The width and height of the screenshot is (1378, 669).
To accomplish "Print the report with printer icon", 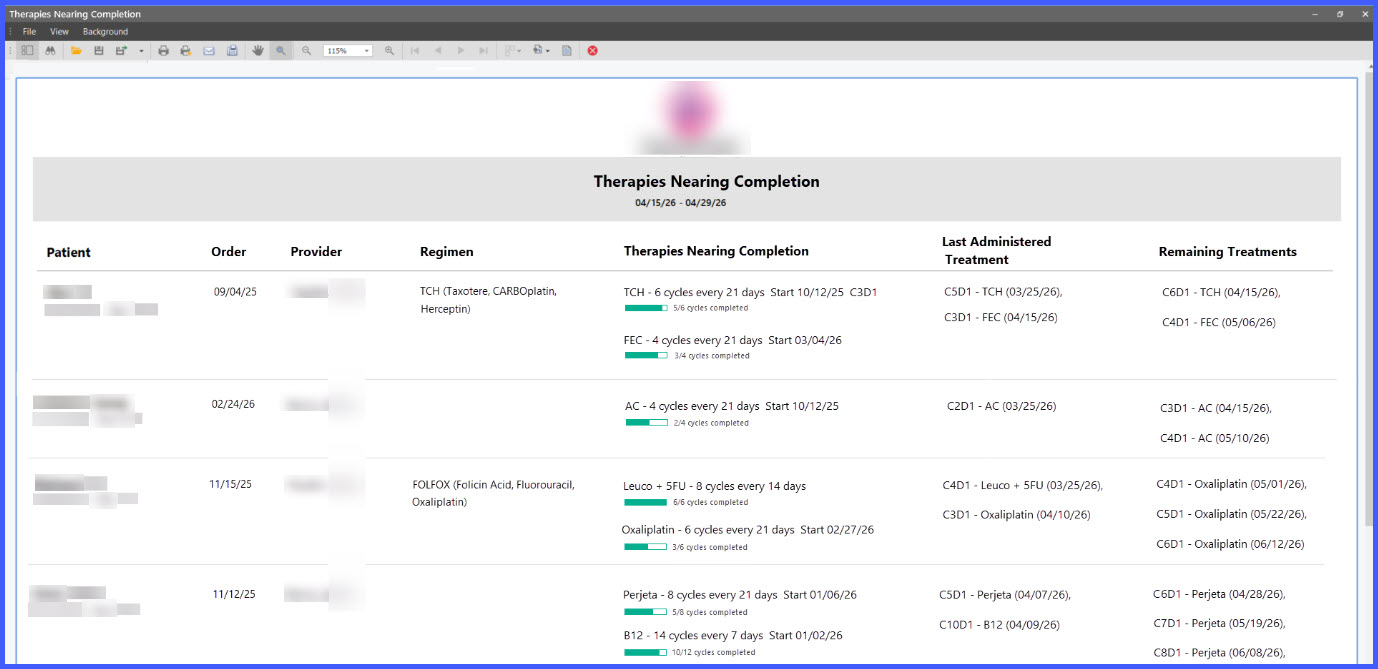I will [x=163, y=50].
